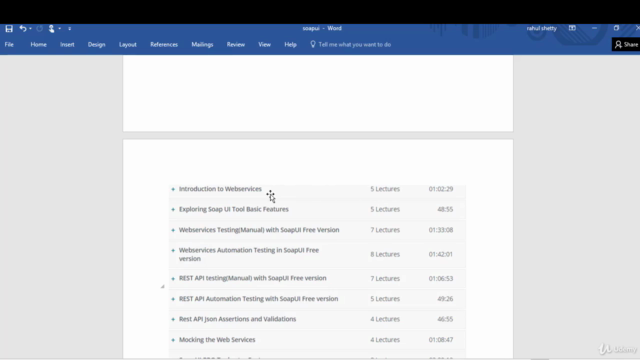The width and height of the screenshot is (640, 360).
Task: Click Webservices Automation Testing in SoapUI Free version
Action: point(249,254)
